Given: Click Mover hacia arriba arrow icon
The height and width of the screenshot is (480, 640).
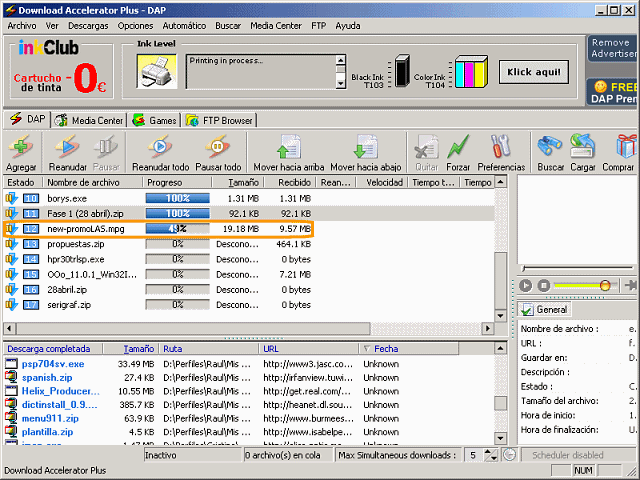Looking at the screenshot, I should coord(288,149).
